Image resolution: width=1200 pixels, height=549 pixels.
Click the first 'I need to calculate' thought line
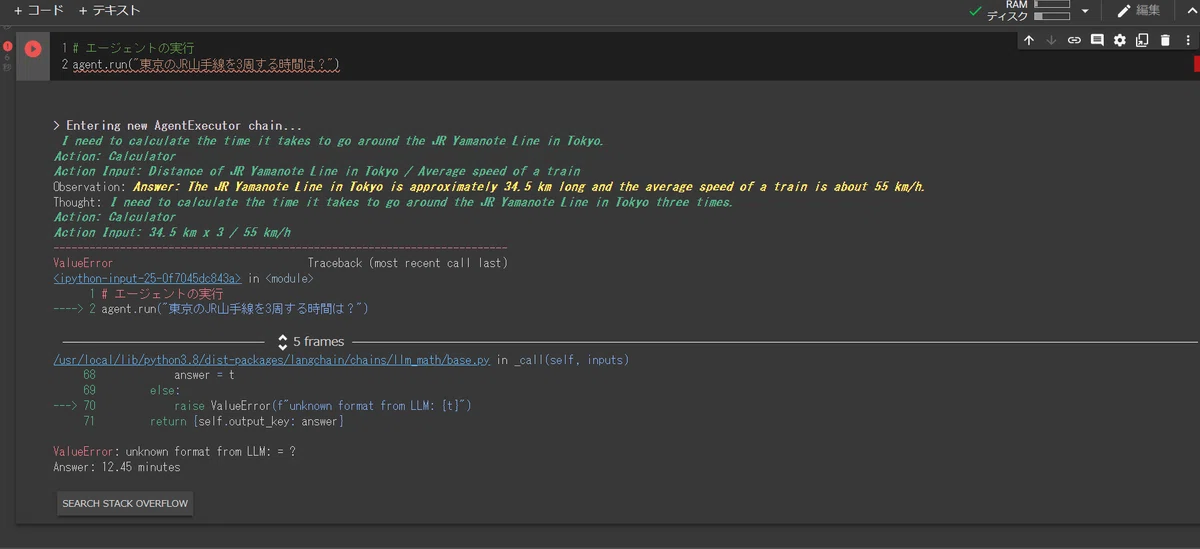tap(333, 141)
